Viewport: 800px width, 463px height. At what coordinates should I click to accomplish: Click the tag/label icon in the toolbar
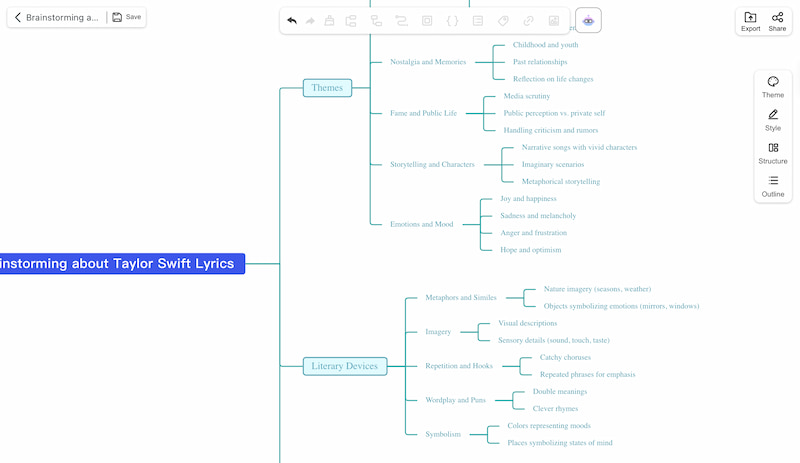(503, 20)
